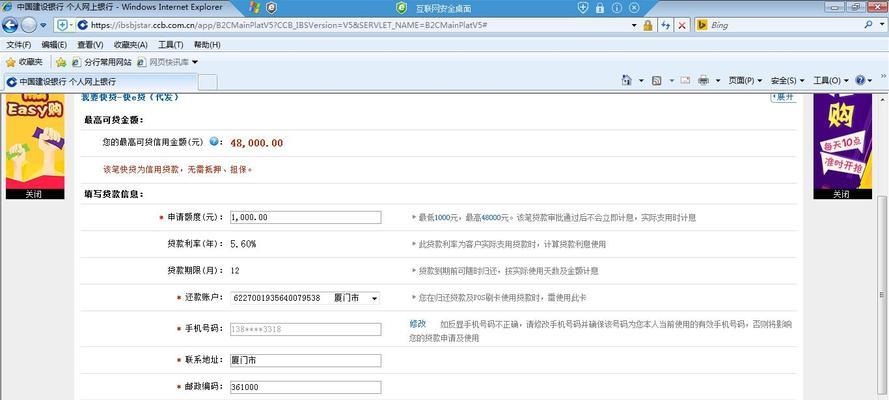The image size is (889, 400).
Task: Click the 联系地址 address input field
Action: pyautogui.click(x=305, y=360)
